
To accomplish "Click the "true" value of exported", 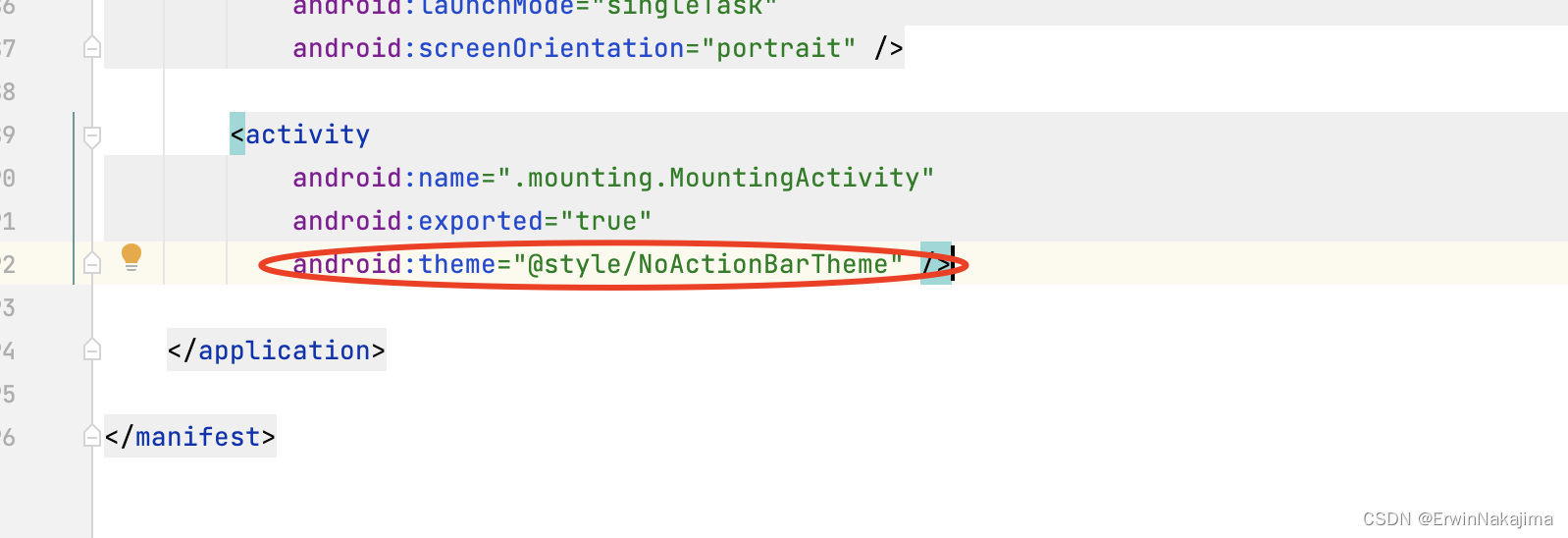I will (x=605, y=221).
